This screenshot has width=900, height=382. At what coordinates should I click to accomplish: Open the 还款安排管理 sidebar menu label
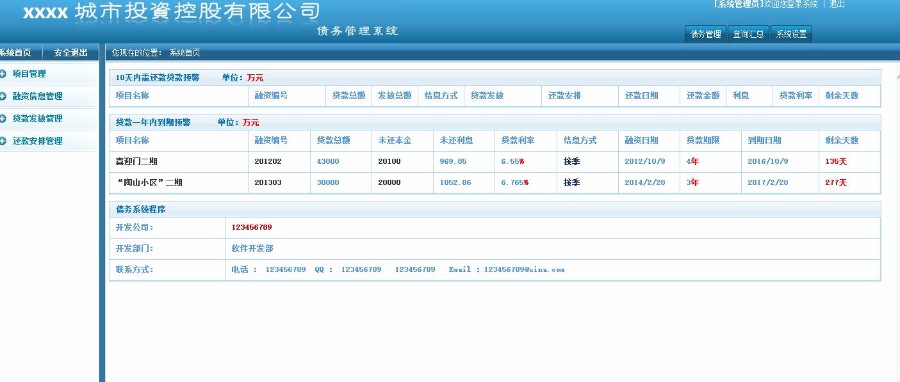coord(37,141)
